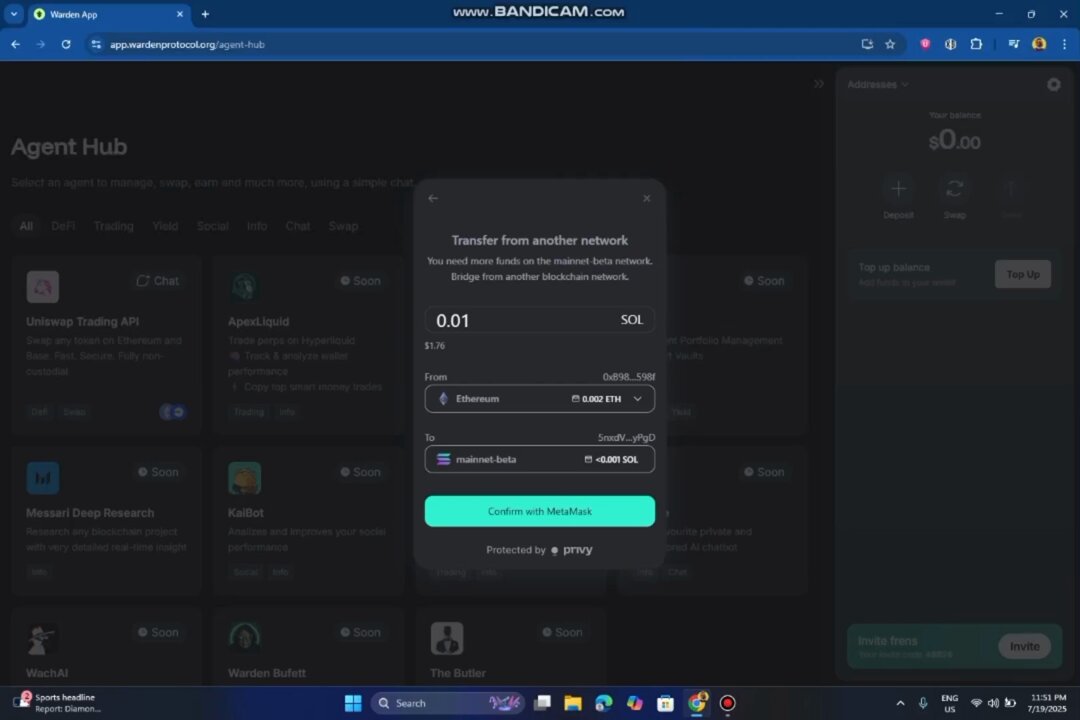The height and width of the screenshot is (720, 1080).
Task: Select the Chat filter tab
Action: click(x=298, y=226)
